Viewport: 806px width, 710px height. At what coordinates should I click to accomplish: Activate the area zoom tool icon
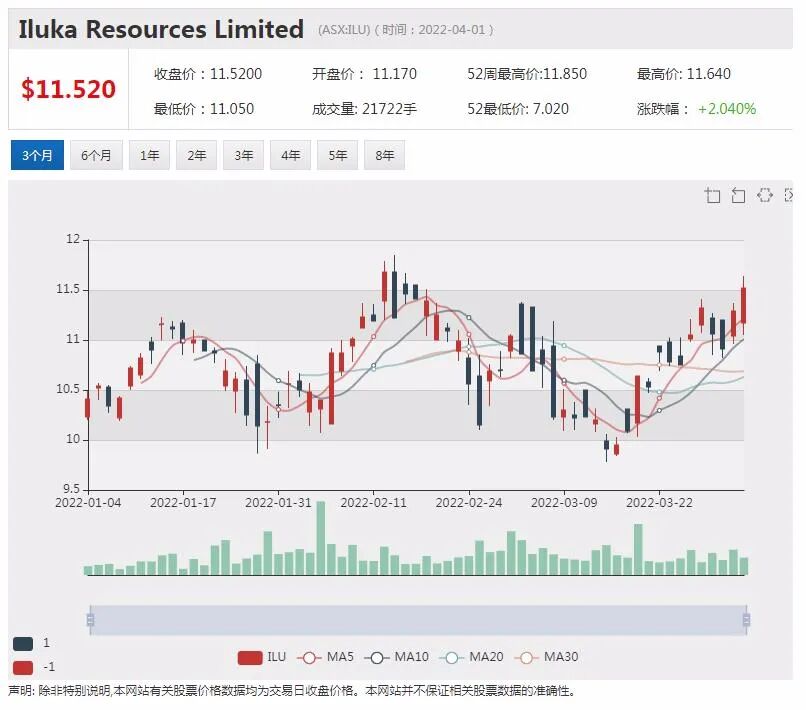pos(712,195)
